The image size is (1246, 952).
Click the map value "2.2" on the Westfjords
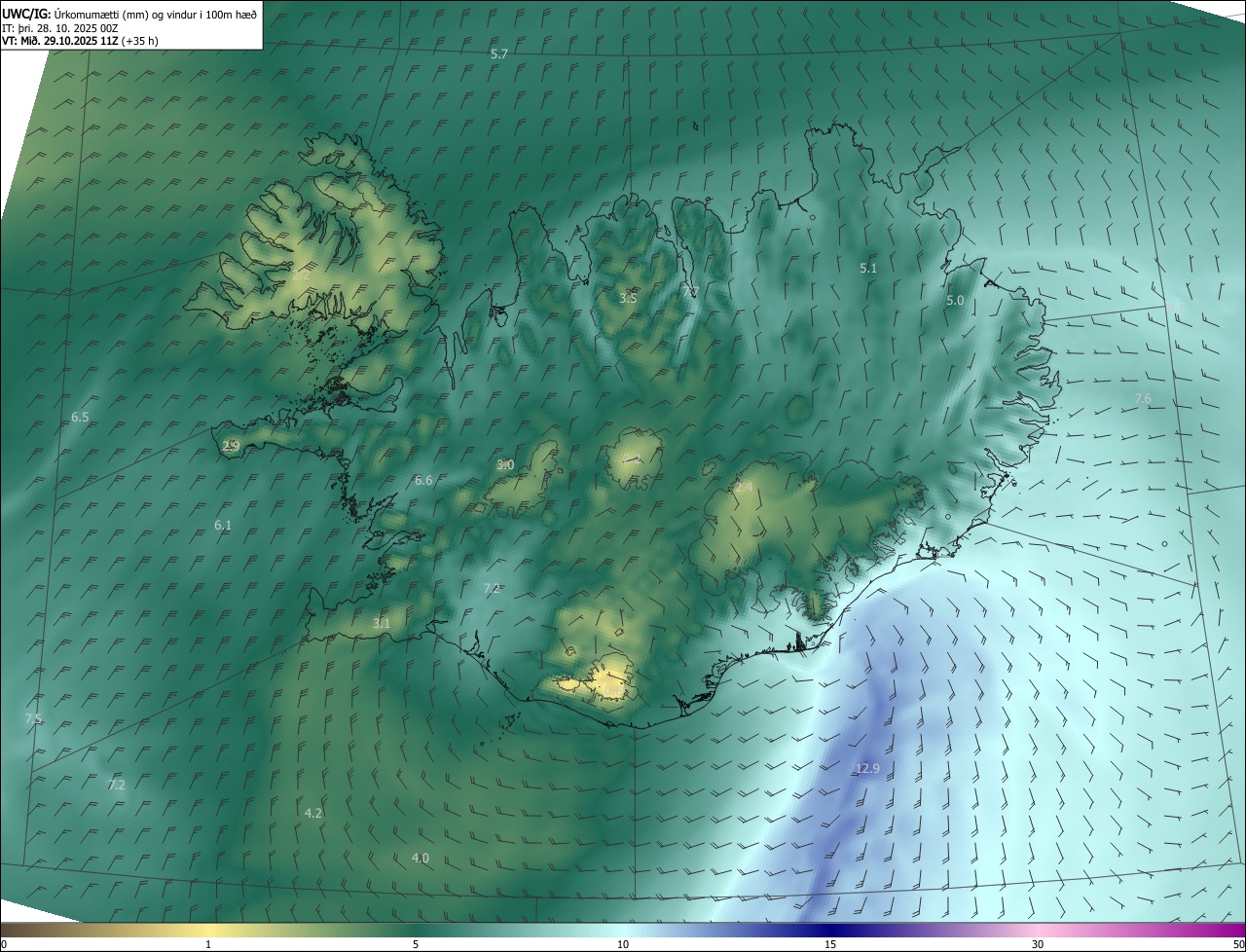tap(301, 275)
